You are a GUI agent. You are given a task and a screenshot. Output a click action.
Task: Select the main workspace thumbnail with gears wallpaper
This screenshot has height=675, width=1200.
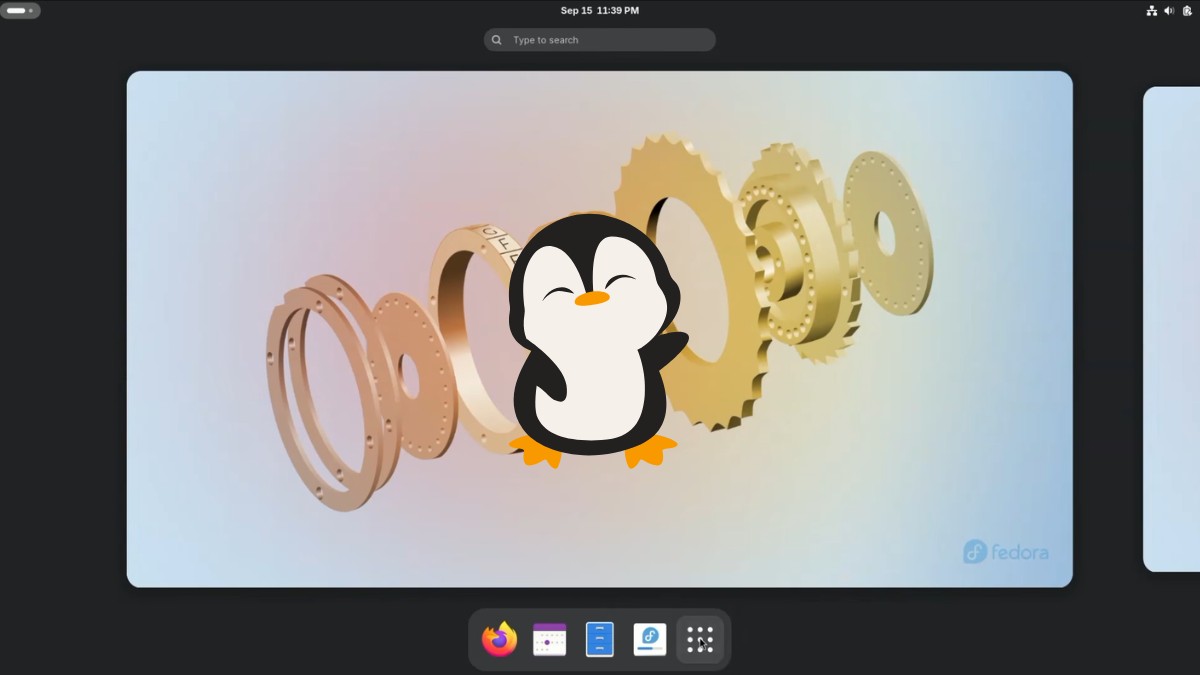pos(600,329)
